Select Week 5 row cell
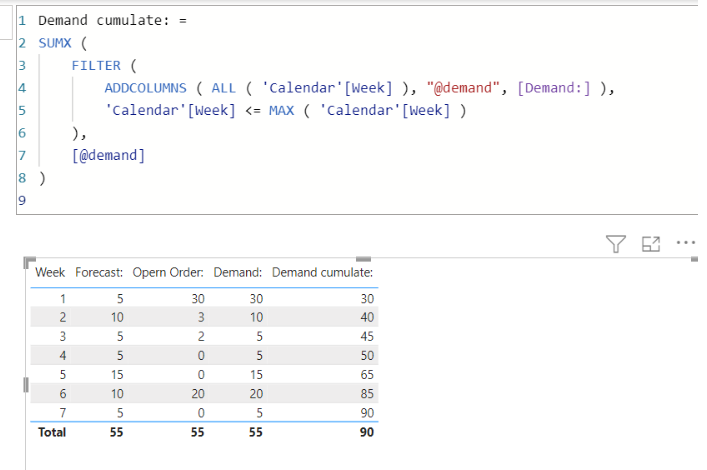This screenshot has height=470, width=707. (63, 374)
